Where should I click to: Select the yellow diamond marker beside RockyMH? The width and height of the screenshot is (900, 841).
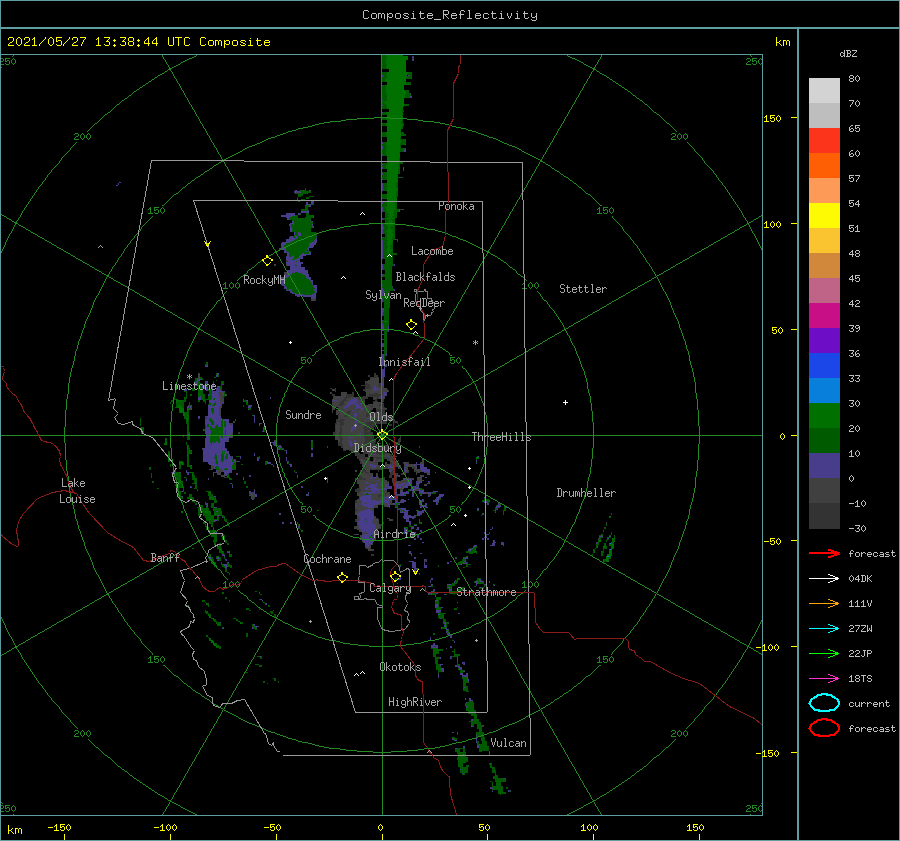click(267, 261)
